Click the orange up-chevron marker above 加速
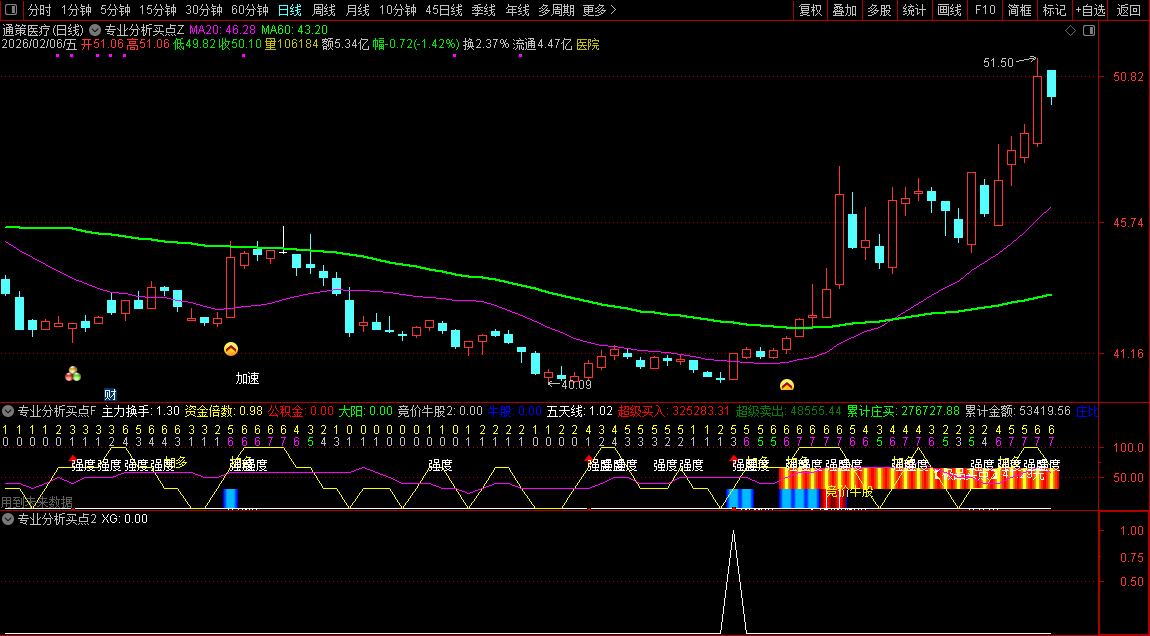 (231, 349)
